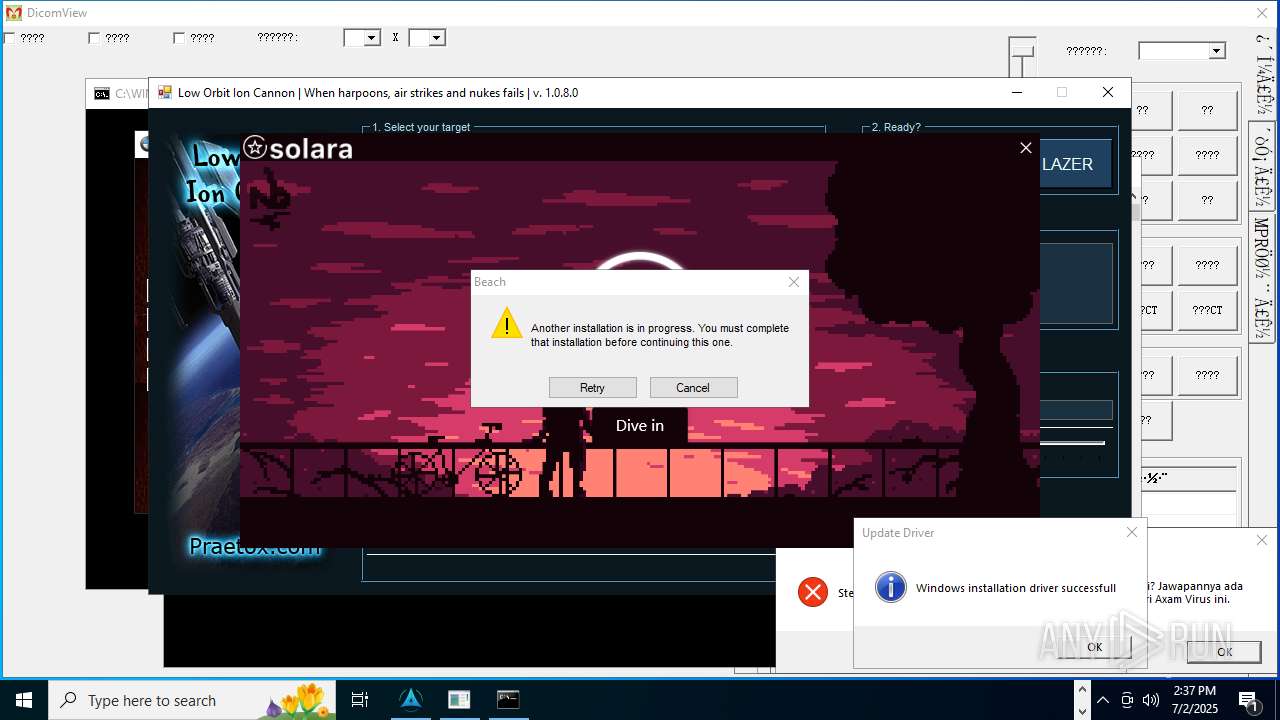
Task: Click the yellow warning icon in Beach dialog
Action: coord(507,323)
